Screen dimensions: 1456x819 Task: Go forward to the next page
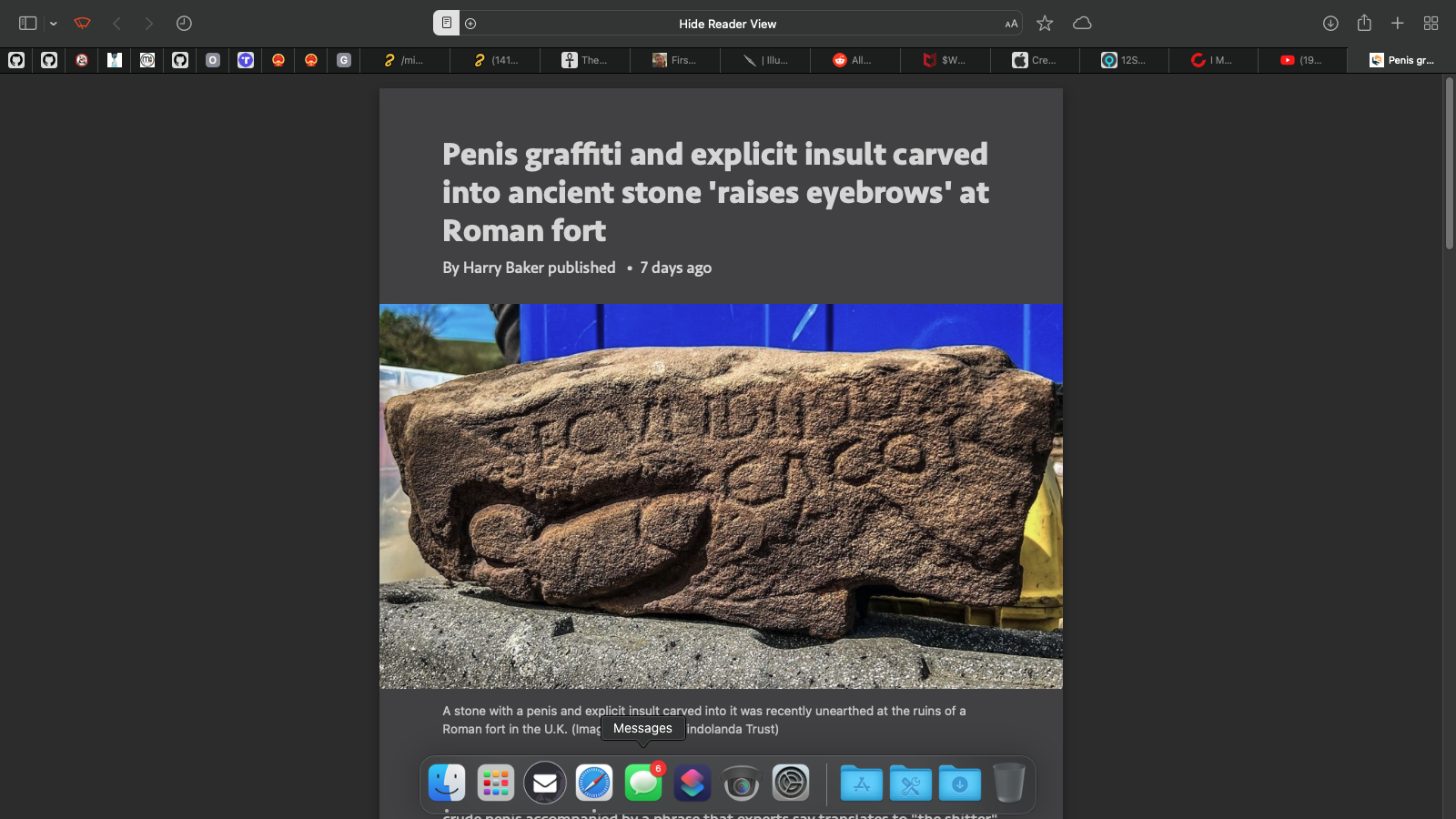pyautogui.click(x=149, y=24)
